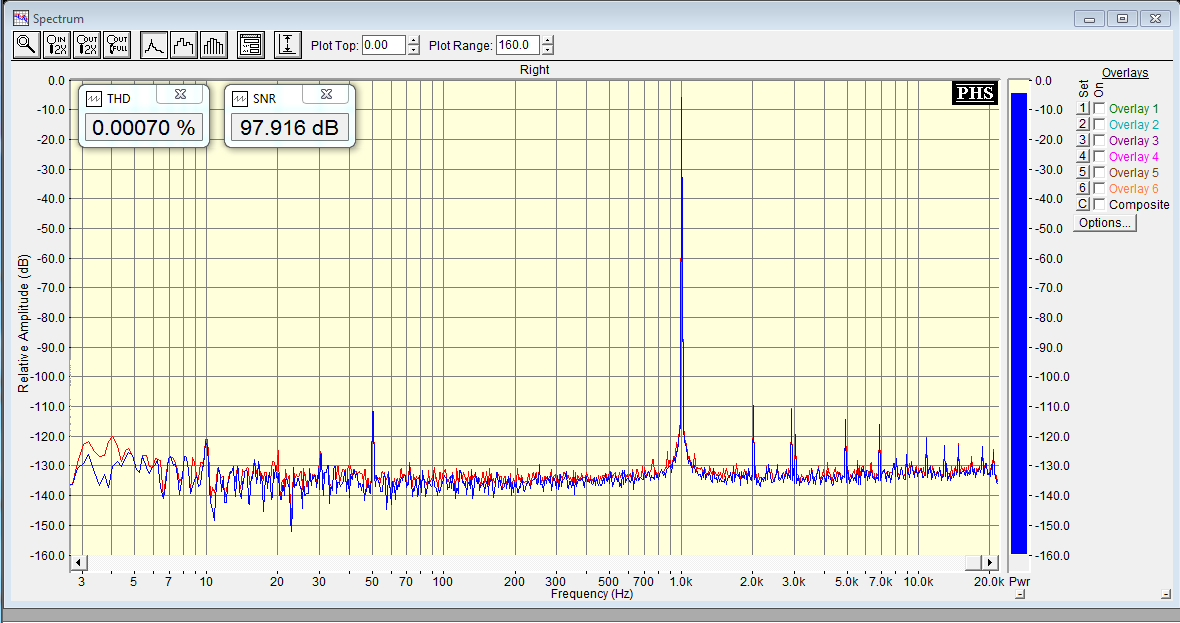Viewport: 1180px width, 623px height.
Task: Set overlay 2 with the 2 button
Action: point(1083,124)
